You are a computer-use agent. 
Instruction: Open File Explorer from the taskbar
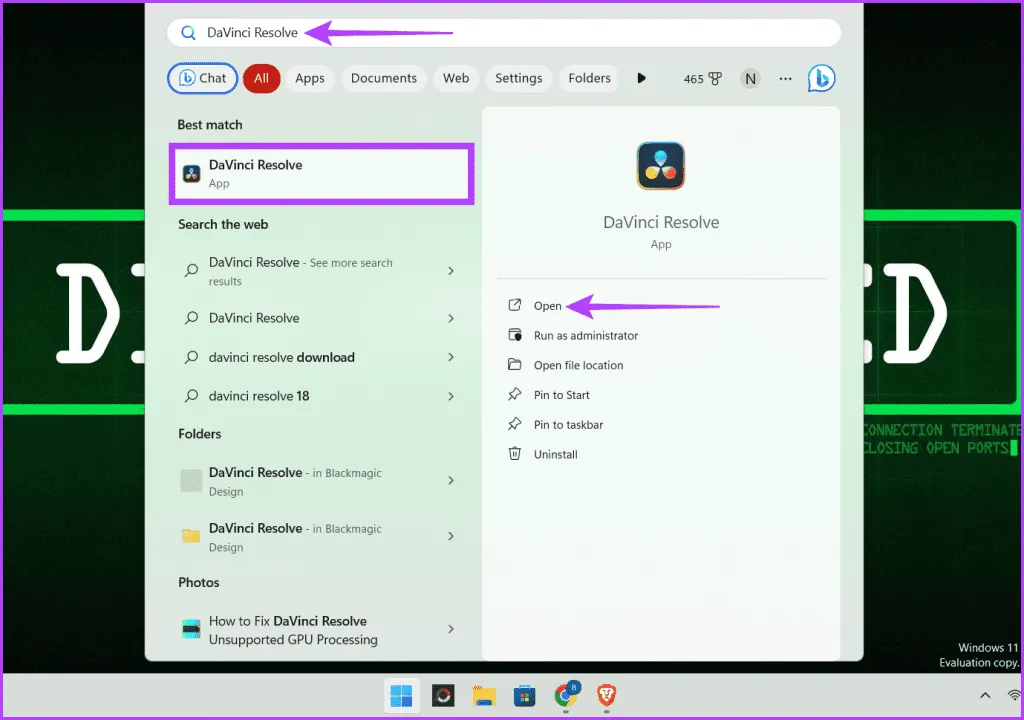485,696
